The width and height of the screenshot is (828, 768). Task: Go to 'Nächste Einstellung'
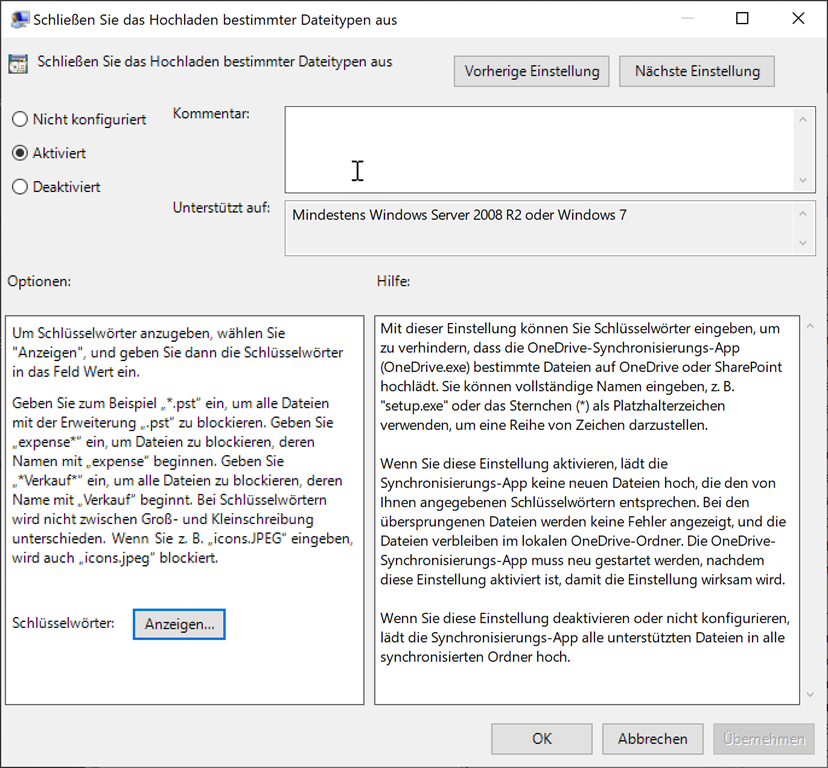tap(697, 71)
